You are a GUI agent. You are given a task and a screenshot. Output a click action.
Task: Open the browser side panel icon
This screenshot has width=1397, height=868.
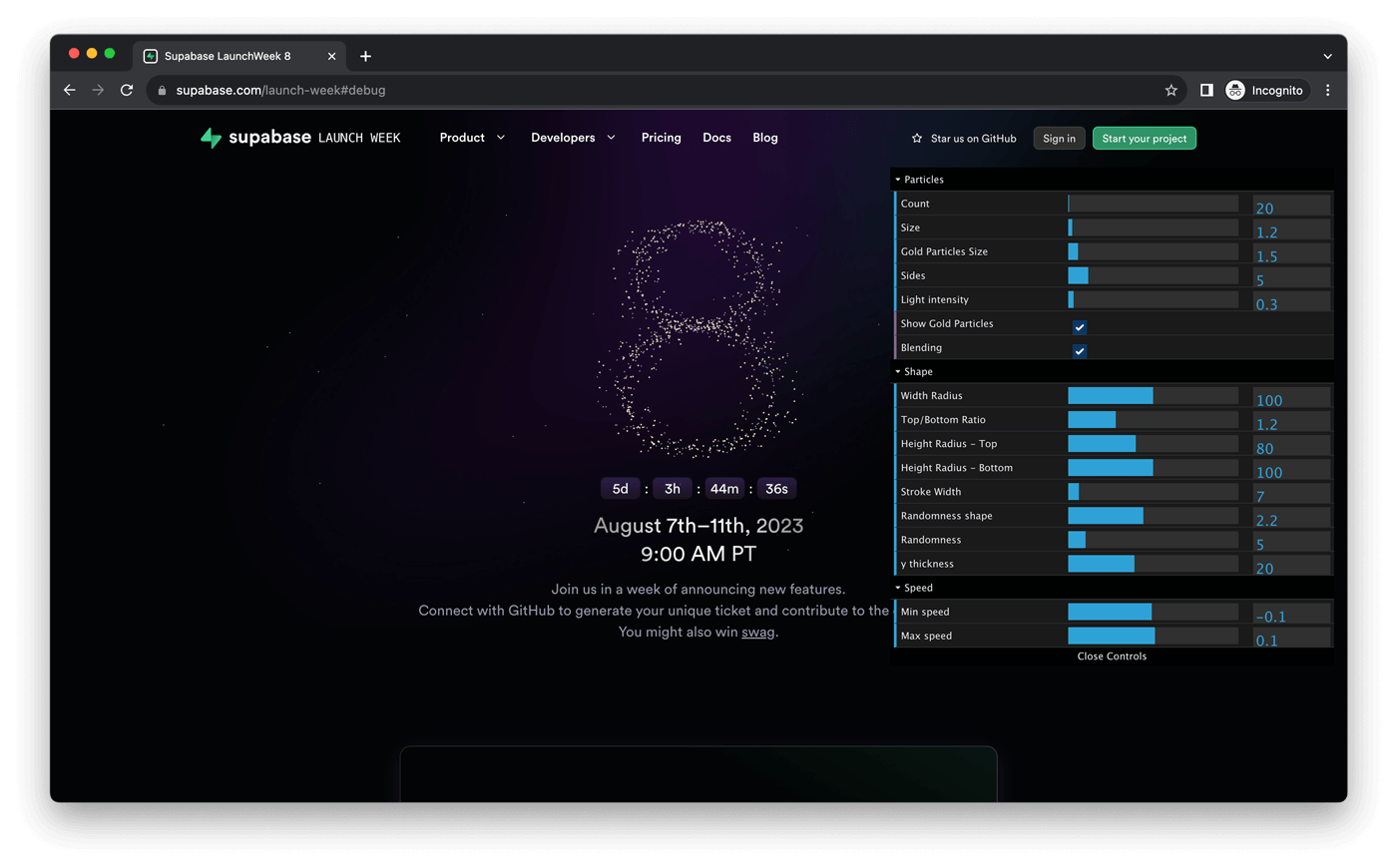[1206, 90]
